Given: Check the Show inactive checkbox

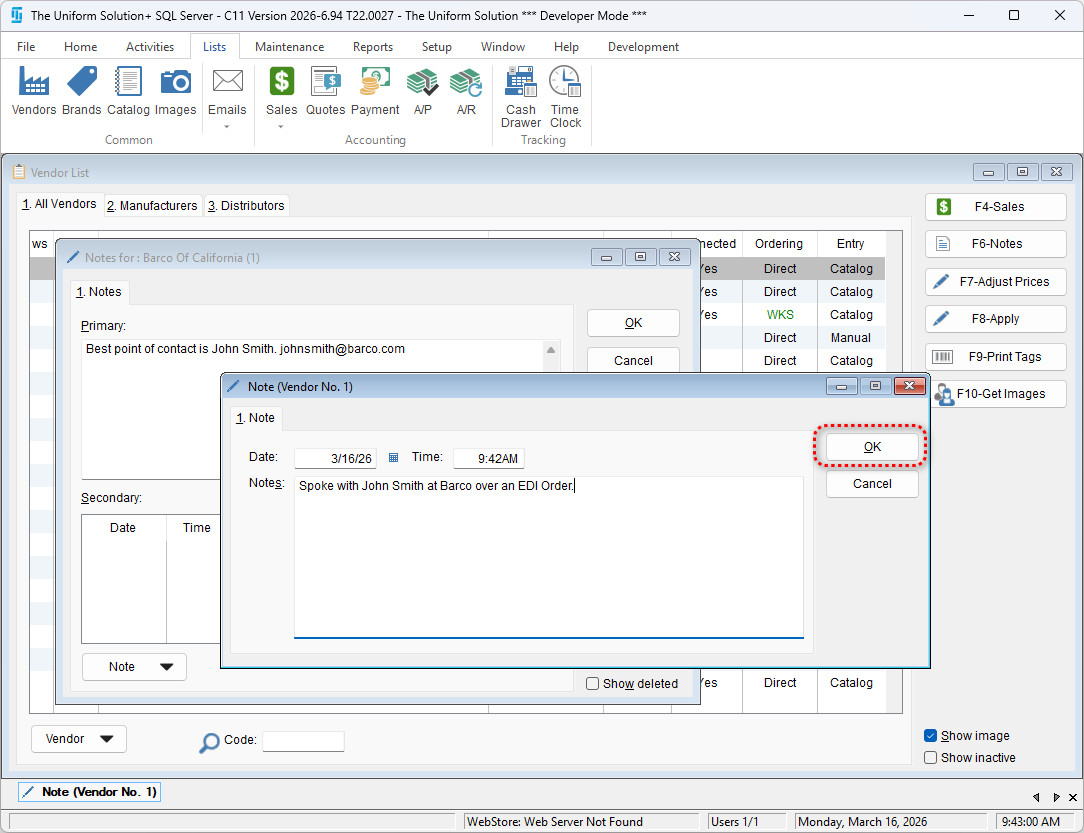Looking at the screenshot, I should pyautogui.click(x=931, y=758).
